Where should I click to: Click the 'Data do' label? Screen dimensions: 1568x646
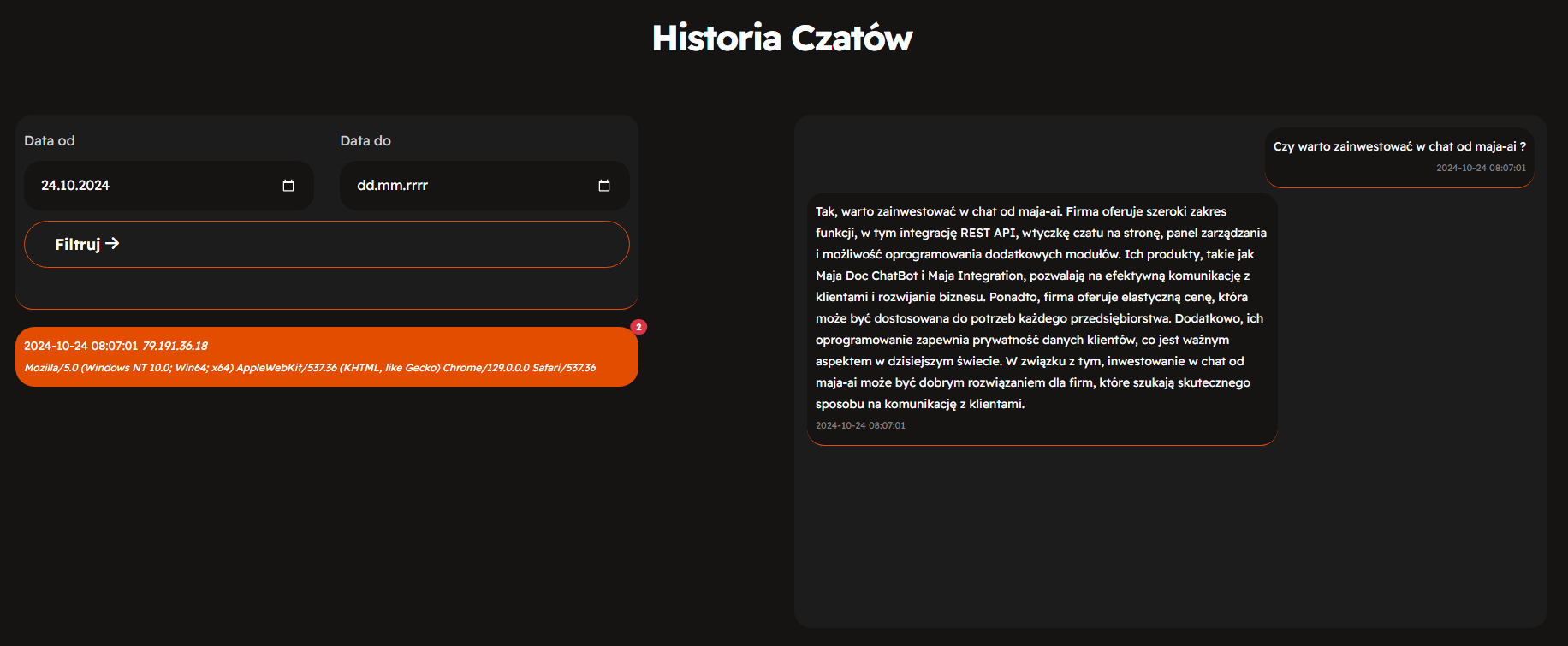365,141
